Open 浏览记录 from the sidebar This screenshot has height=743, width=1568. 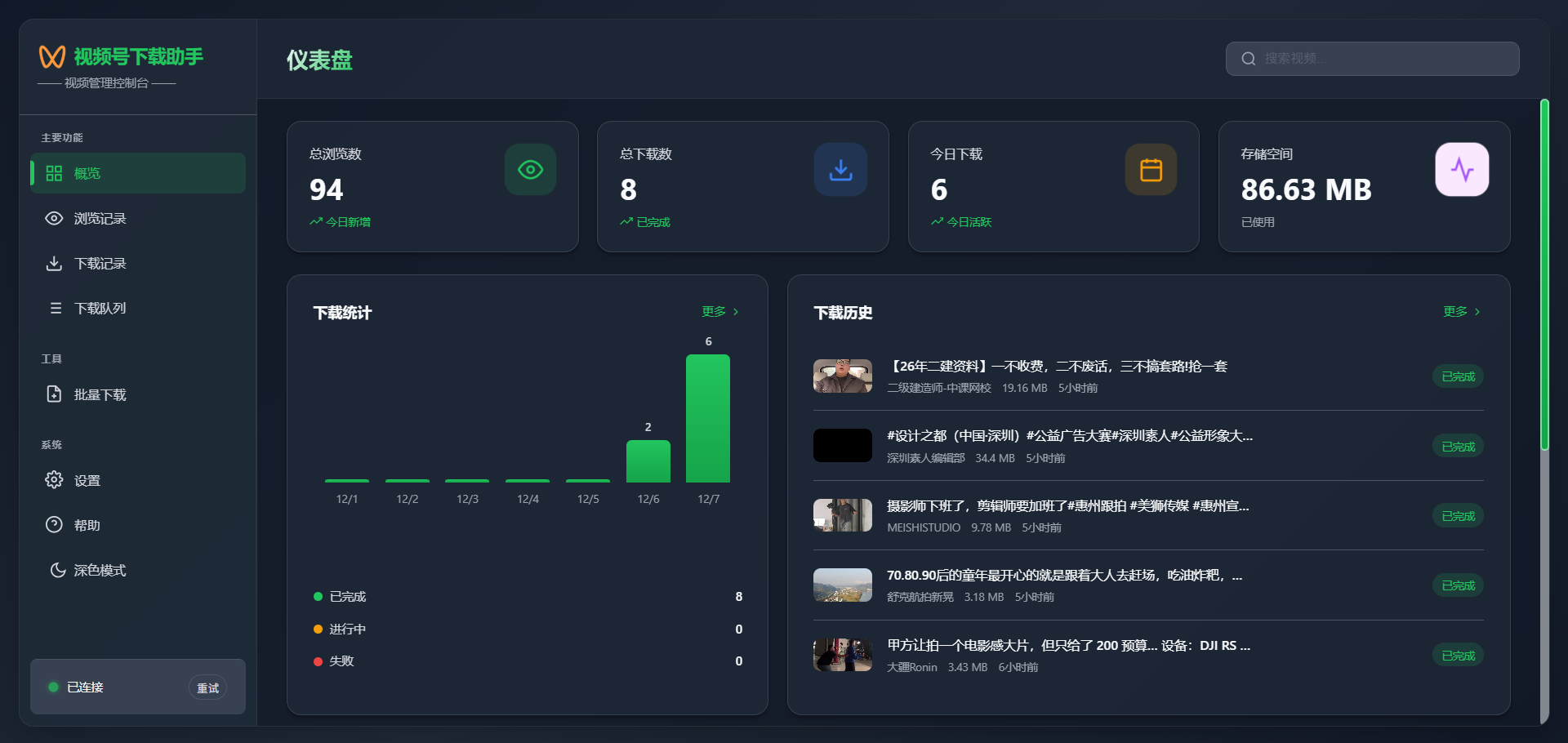pos(138,218)
